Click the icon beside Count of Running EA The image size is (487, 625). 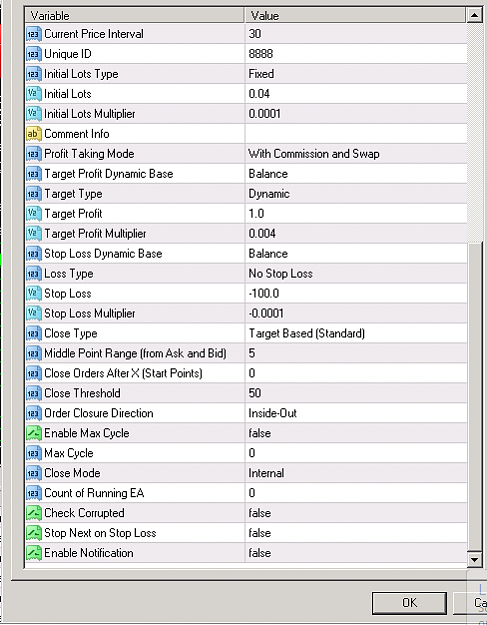(x=34, y=493)
